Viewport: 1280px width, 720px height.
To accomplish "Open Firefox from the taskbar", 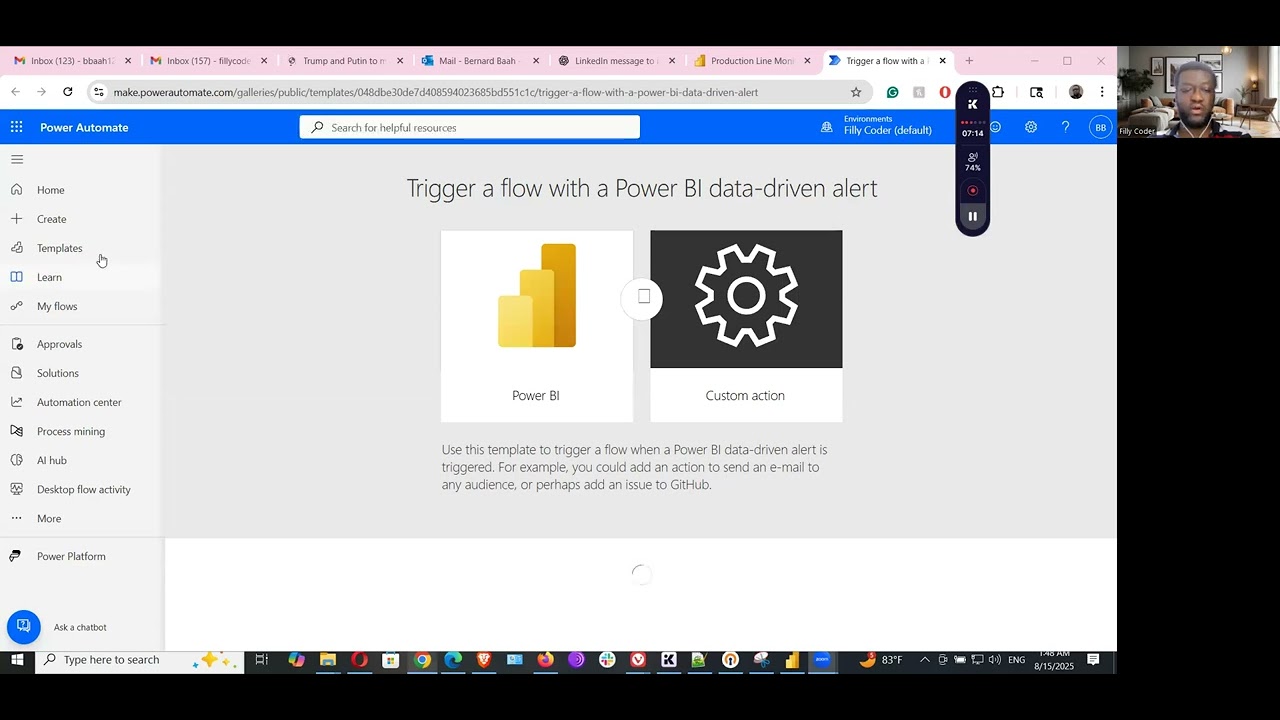I will pos(545,660).
